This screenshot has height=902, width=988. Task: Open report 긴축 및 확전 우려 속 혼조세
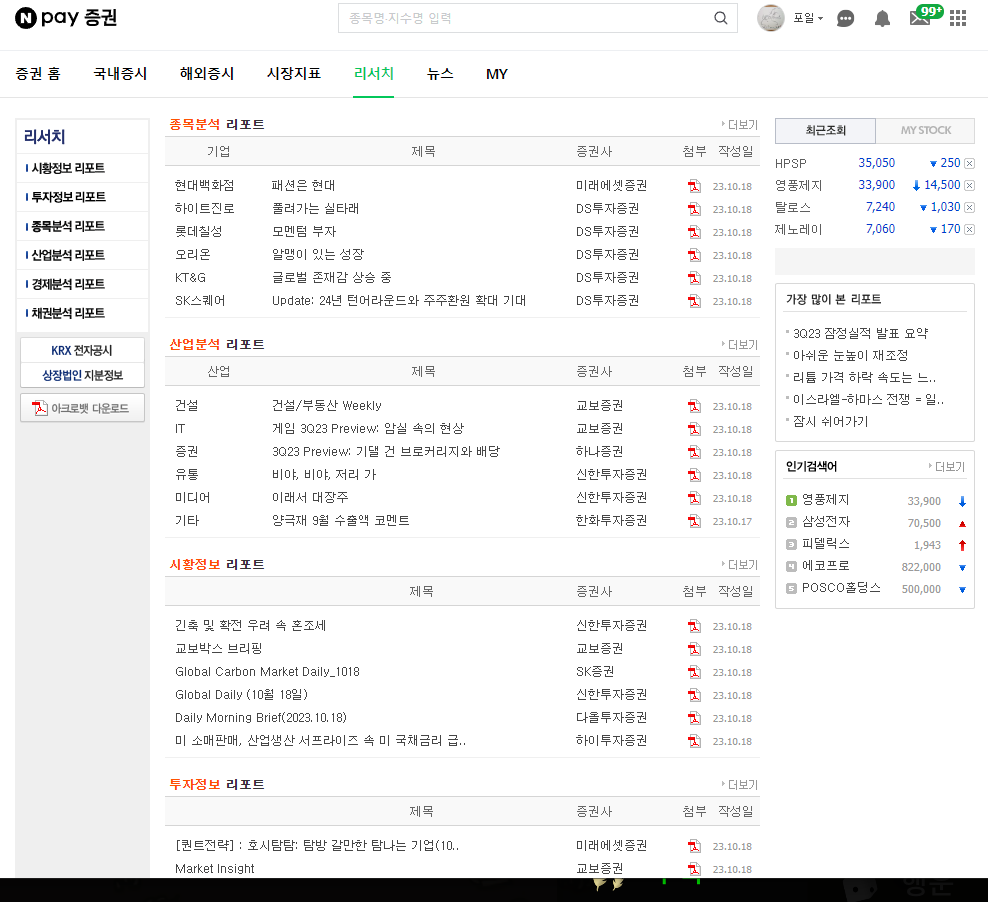coord(250,626)
